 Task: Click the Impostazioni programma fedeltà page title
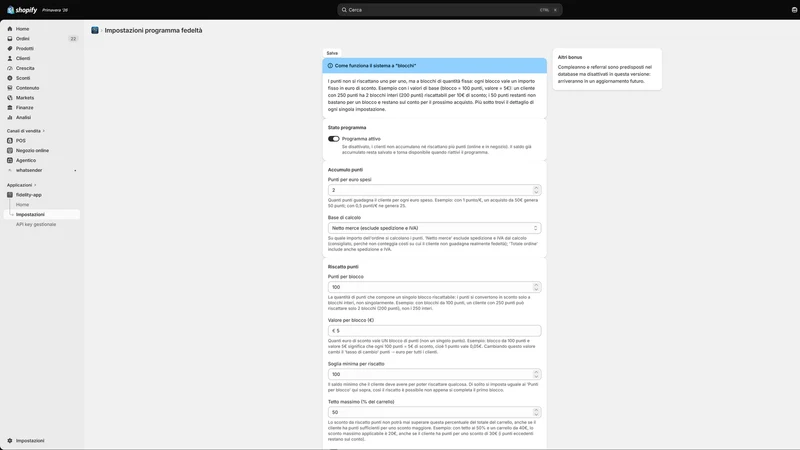click(x=153, y=31)
